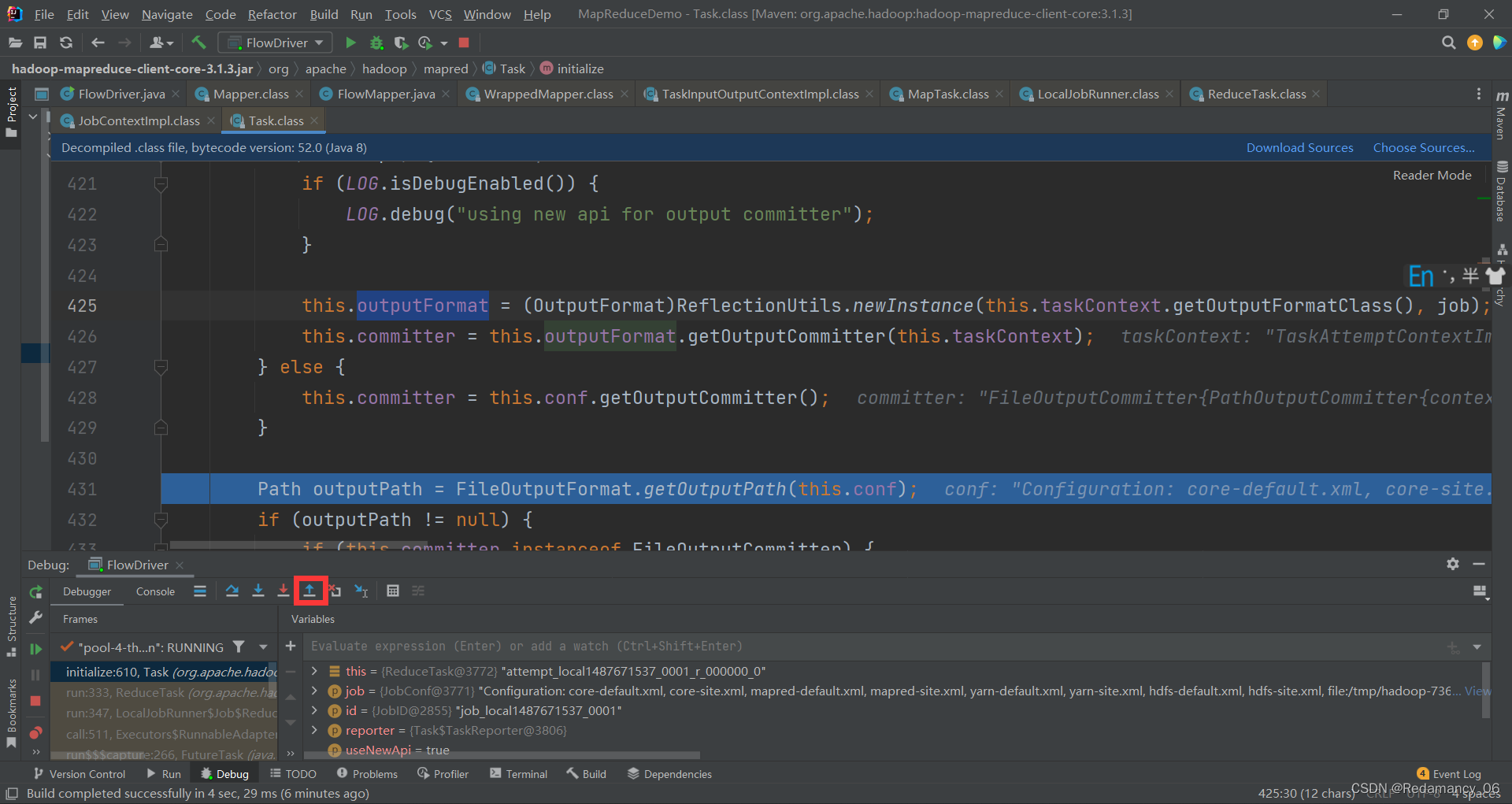Open profiler run options dropdown arrow

[444, 43]
